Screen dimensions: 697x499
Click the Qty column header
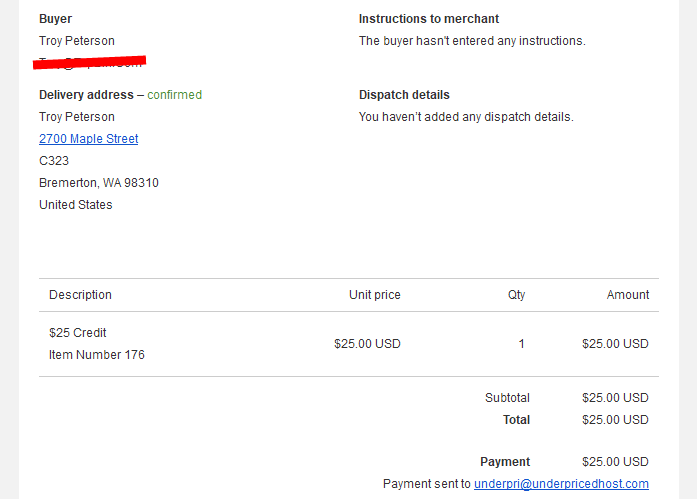[x=517, y=295]
